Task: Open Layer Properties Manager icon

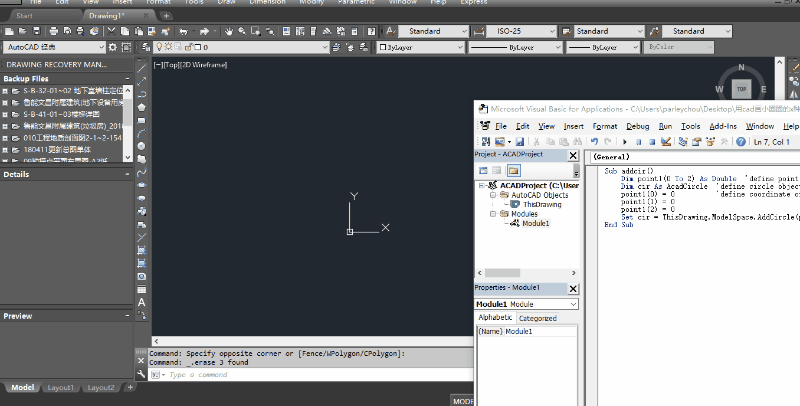Action: coord(146,47)
